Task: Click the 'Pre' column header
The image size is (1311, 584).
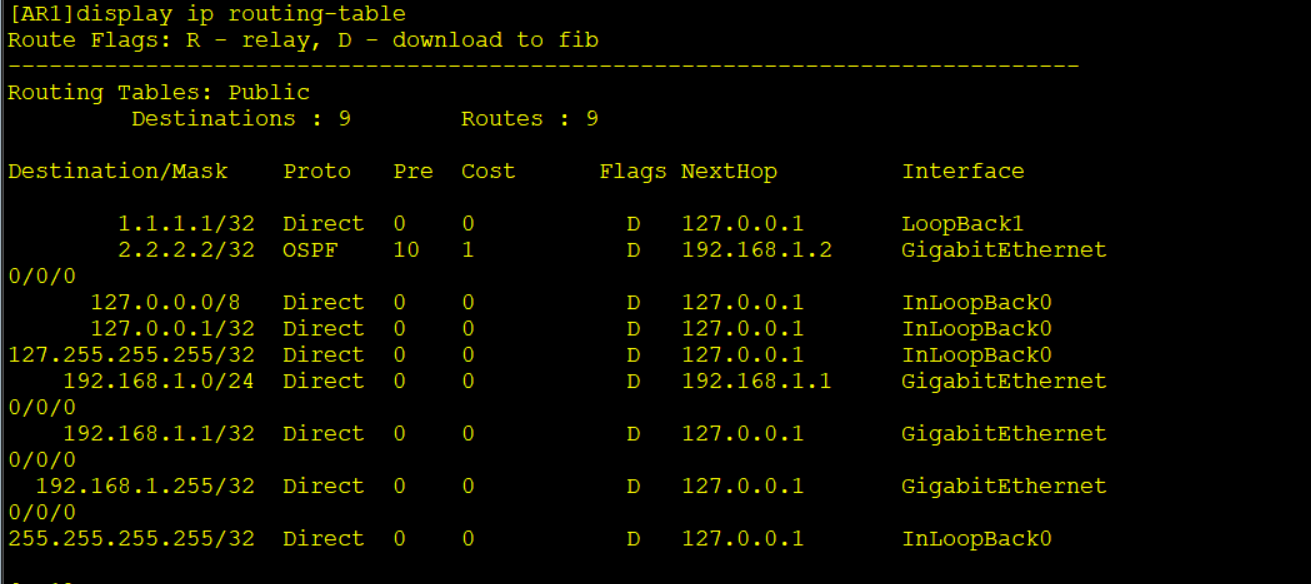Action: click(x=413, y=171)
